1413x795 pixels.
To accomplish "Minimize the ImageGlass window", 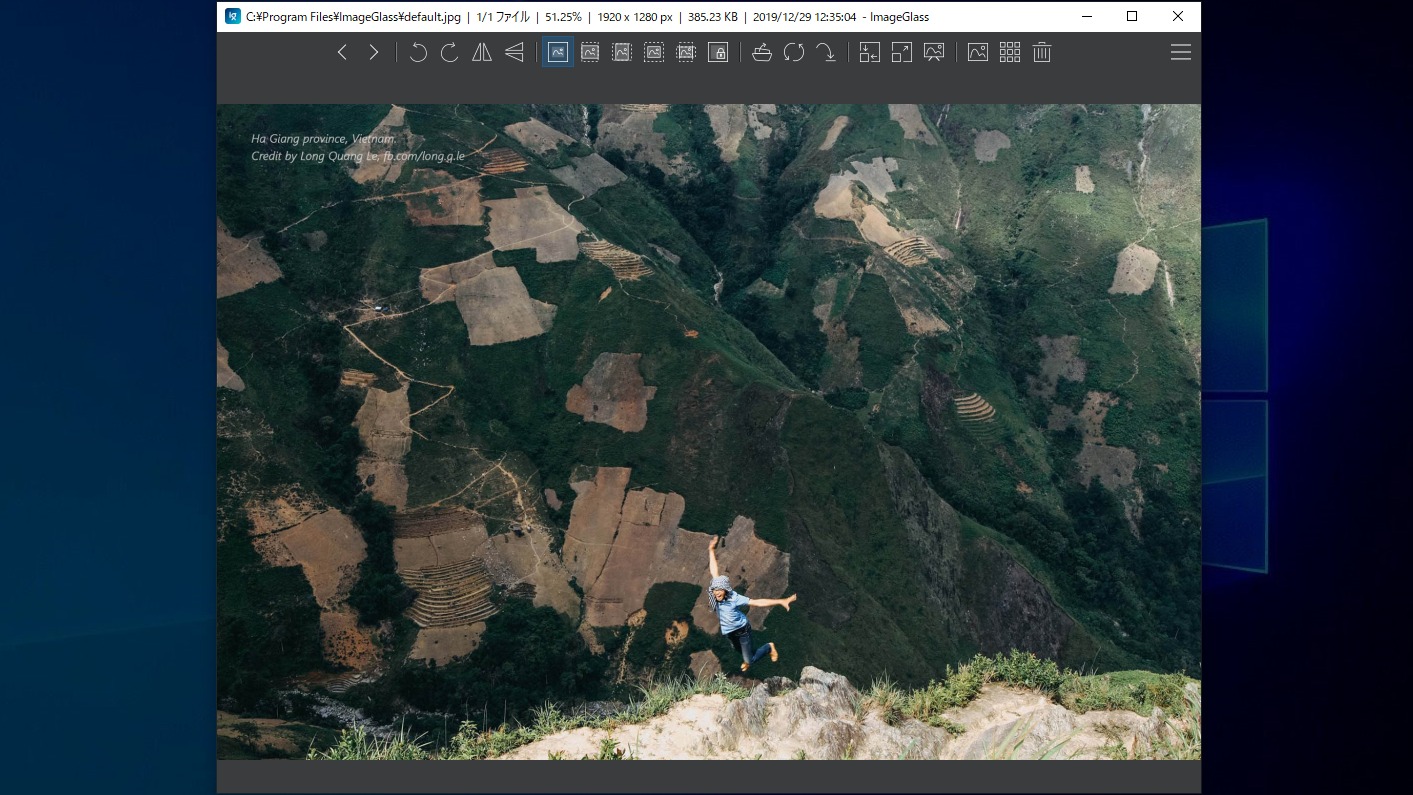I will 1086,16.
